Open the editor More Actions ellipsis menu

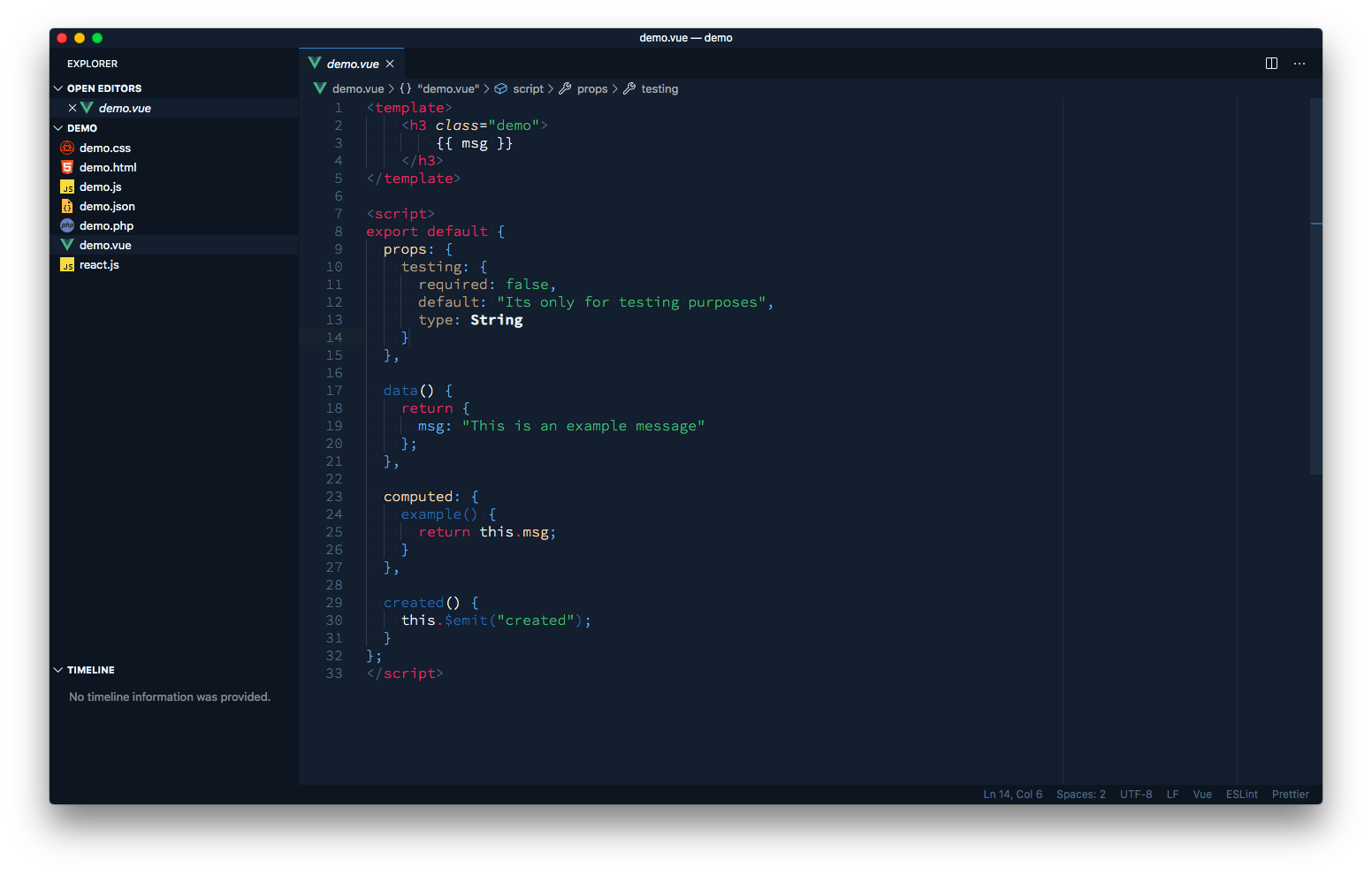[x=1300, y=64]
